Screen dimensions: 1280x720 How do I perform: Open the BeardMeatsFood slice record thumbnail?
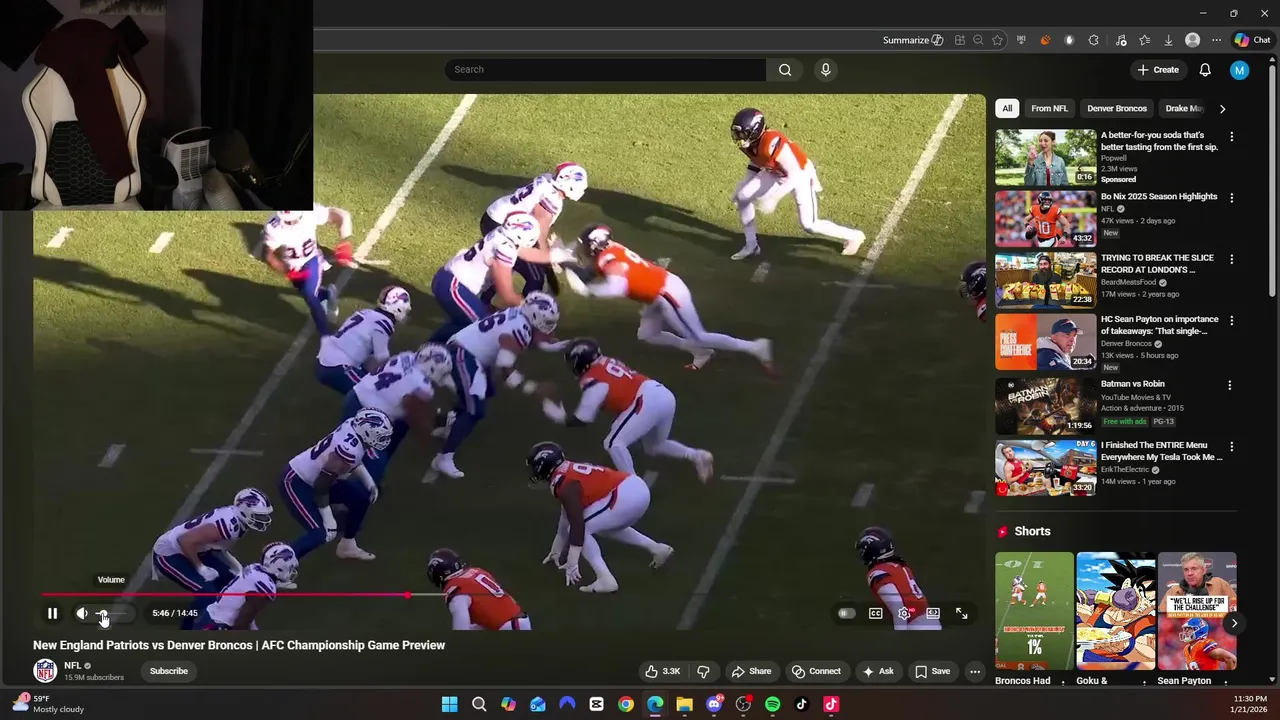1046,280
